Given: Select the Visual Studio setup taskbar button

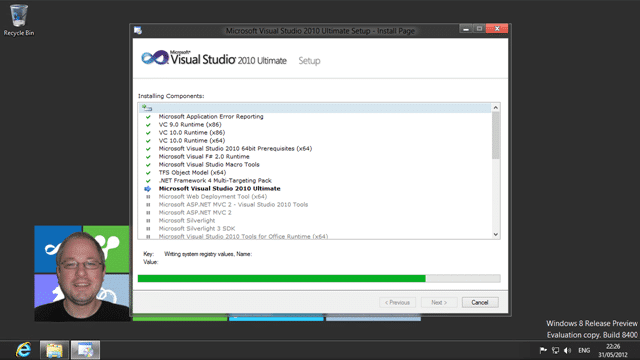Looking at the screenshot, I should tap(85, 350).
